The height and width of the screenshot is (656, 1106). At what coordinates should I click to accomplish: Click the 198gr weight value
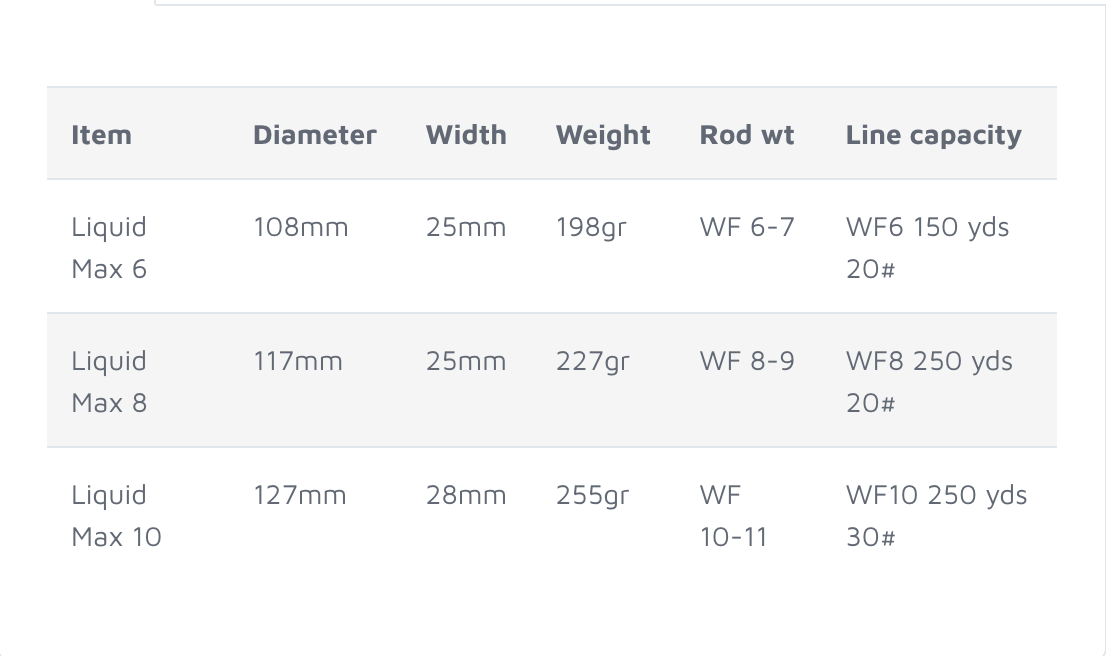[x=591, y=228]
